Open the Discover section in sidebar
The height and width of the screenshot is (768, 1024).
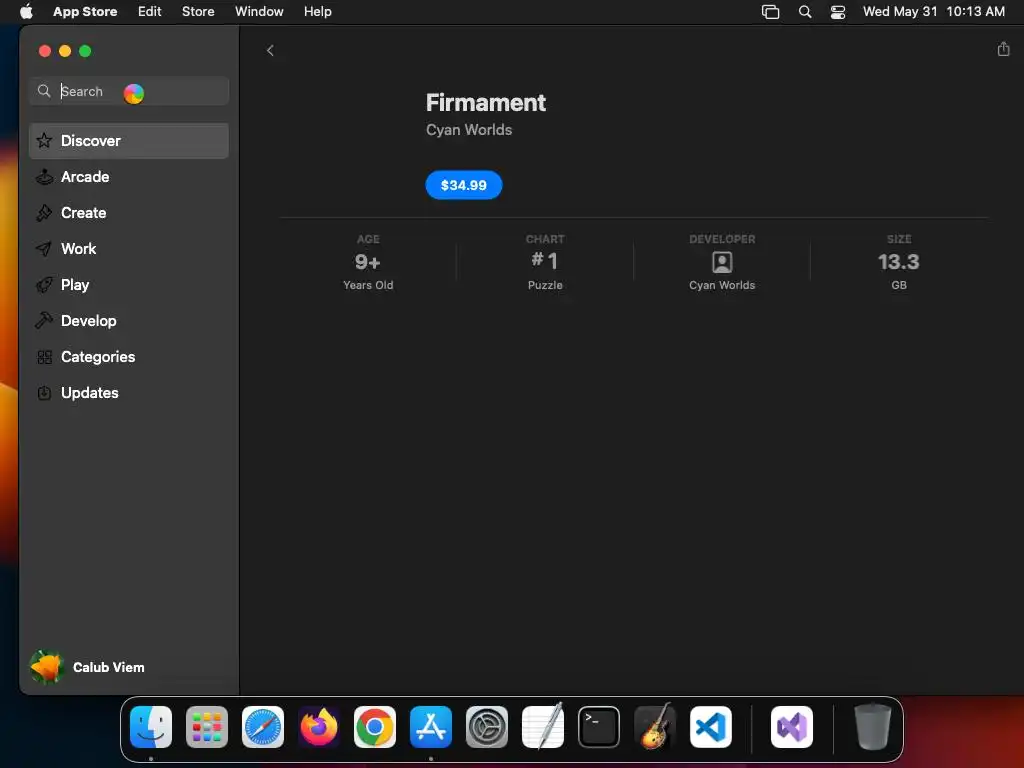click(129, 141)
